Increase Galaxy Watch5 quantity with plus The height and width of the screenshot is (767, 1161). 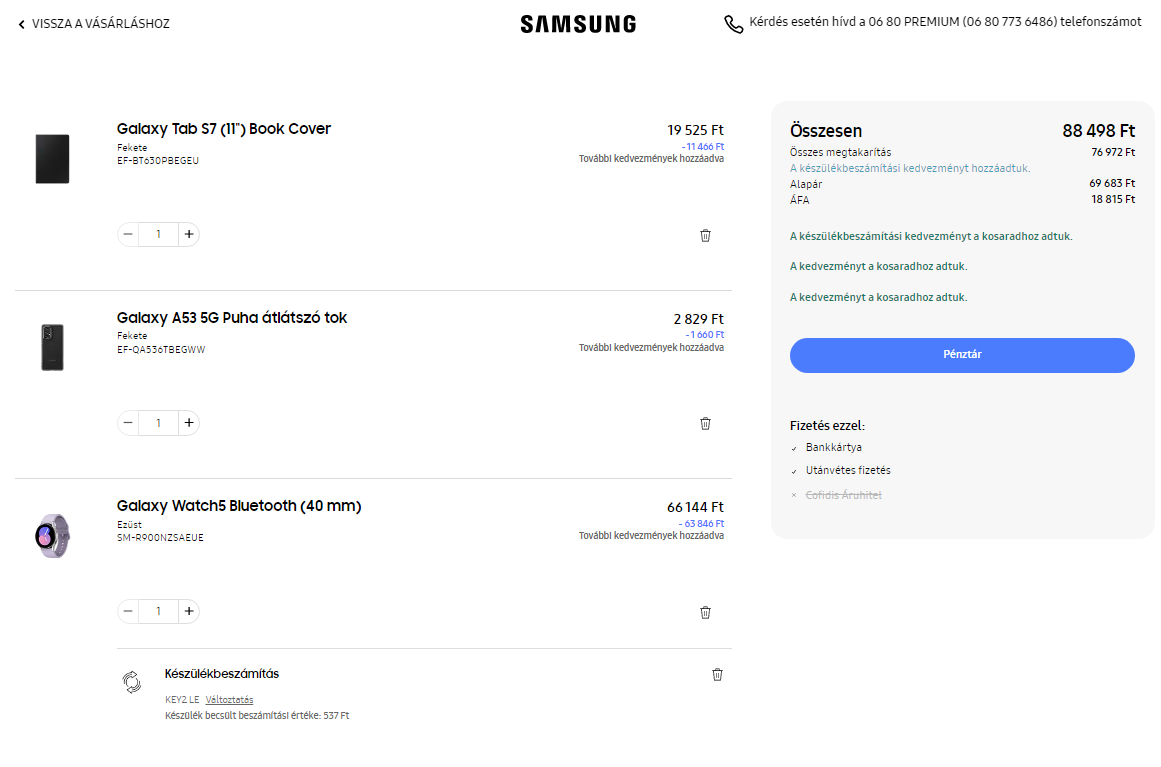click(189, 611)
